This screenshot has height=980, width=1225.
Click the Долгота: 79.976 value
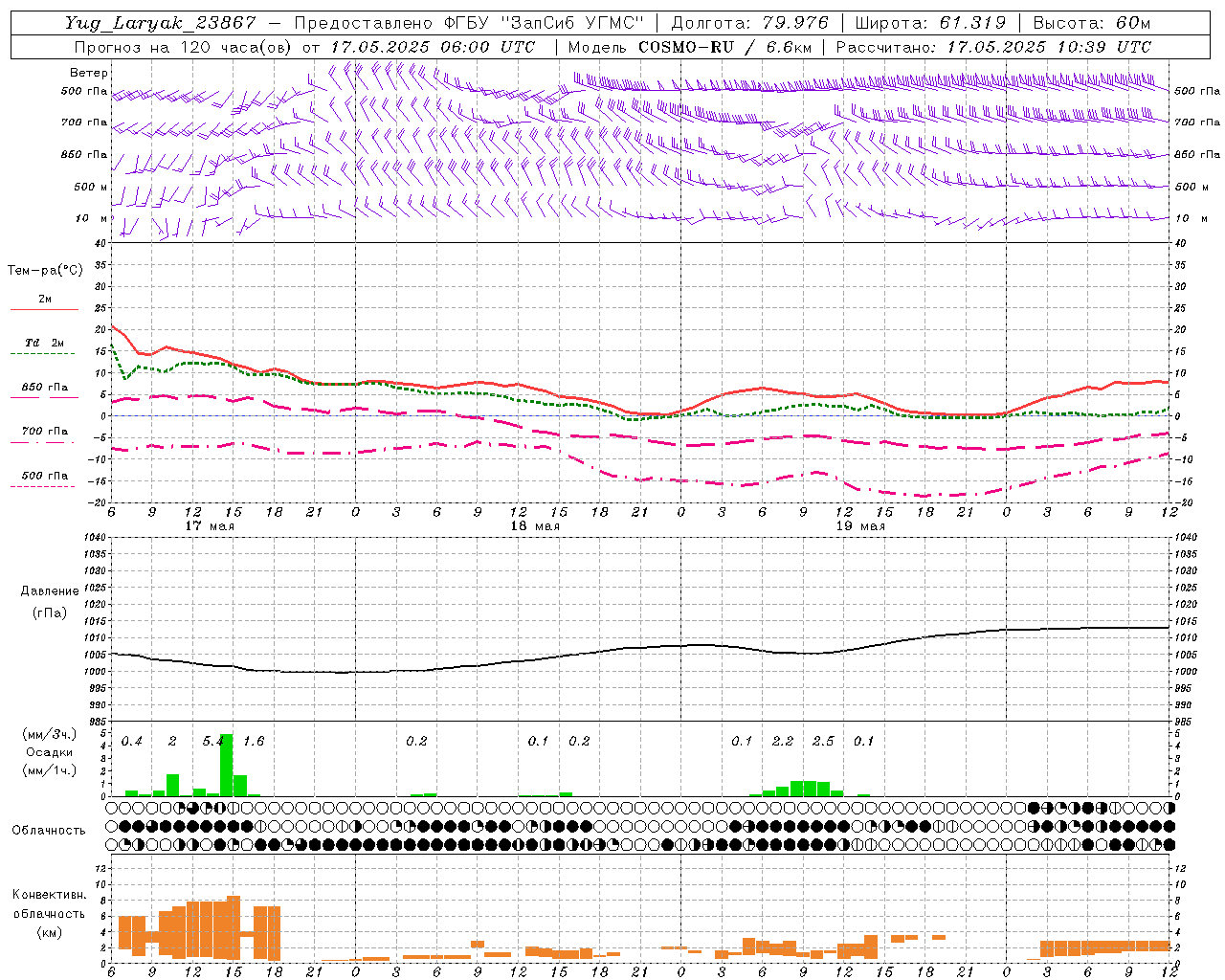pyautogui.click(x=749, y=23)
